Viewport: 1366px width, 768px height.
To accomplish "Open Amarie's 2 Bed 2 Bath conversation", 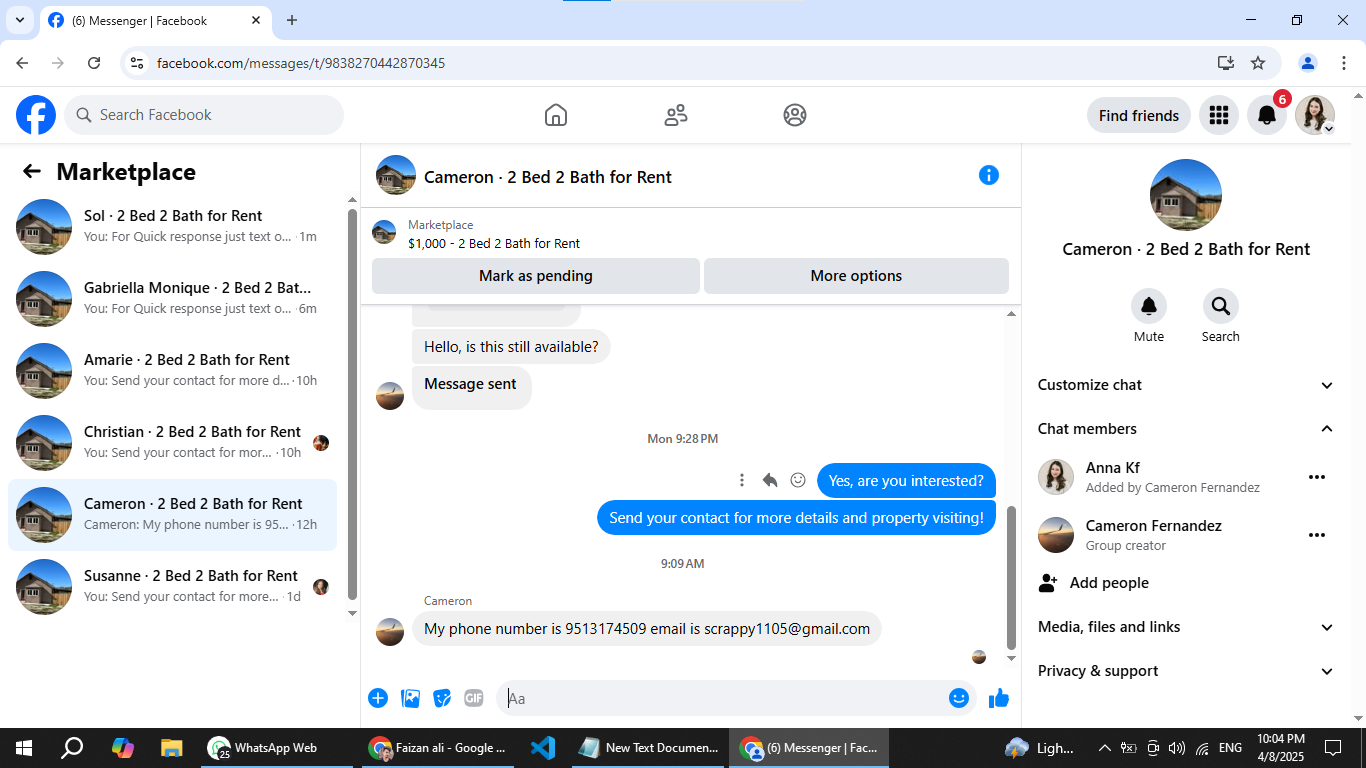I will pyautogui.click(x=172, y=371).
